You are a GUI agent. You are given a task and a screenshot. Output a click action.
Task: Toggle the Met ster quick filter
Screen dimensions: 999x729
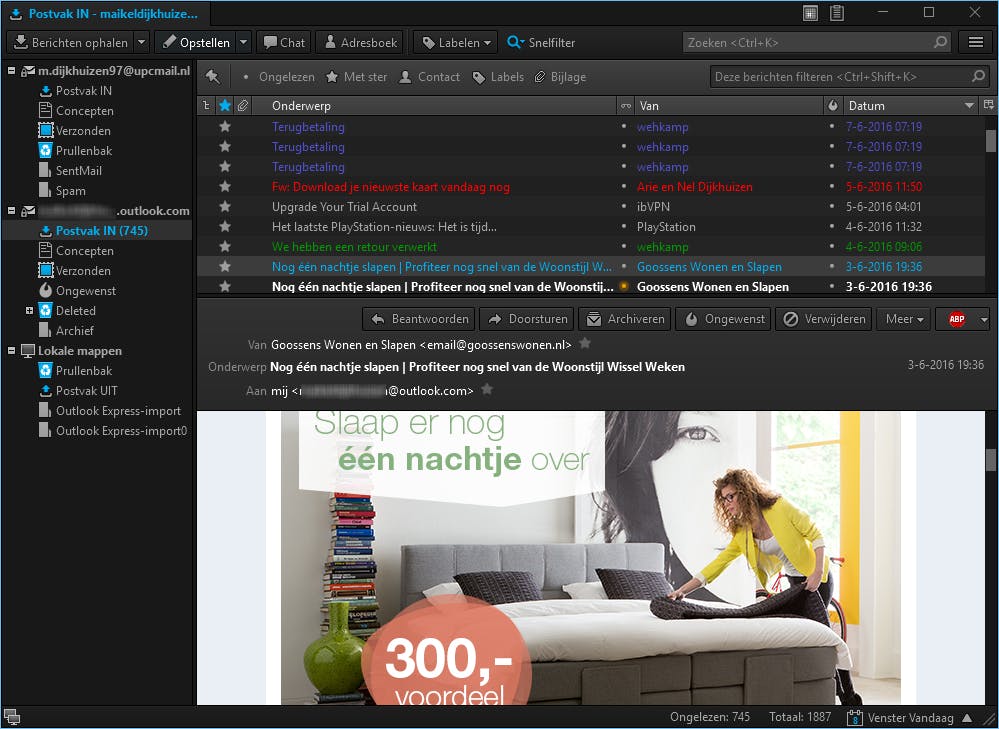coord(357,77)
